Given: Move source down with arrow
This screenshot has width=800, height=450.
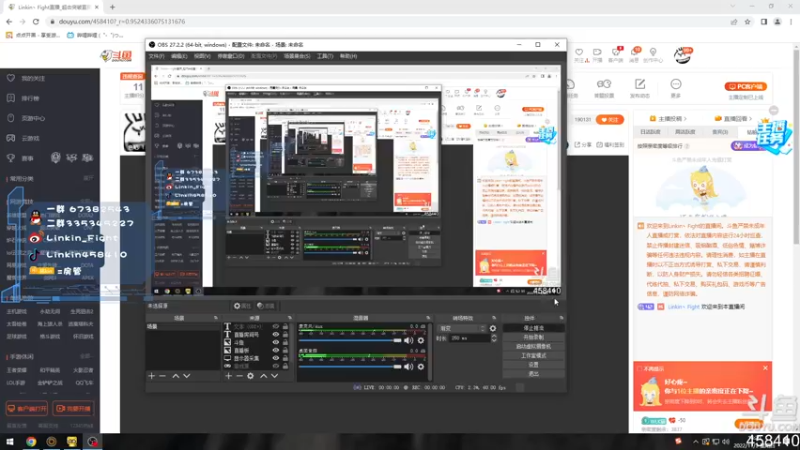Looking at the screenshot, I should coord(274,376).
